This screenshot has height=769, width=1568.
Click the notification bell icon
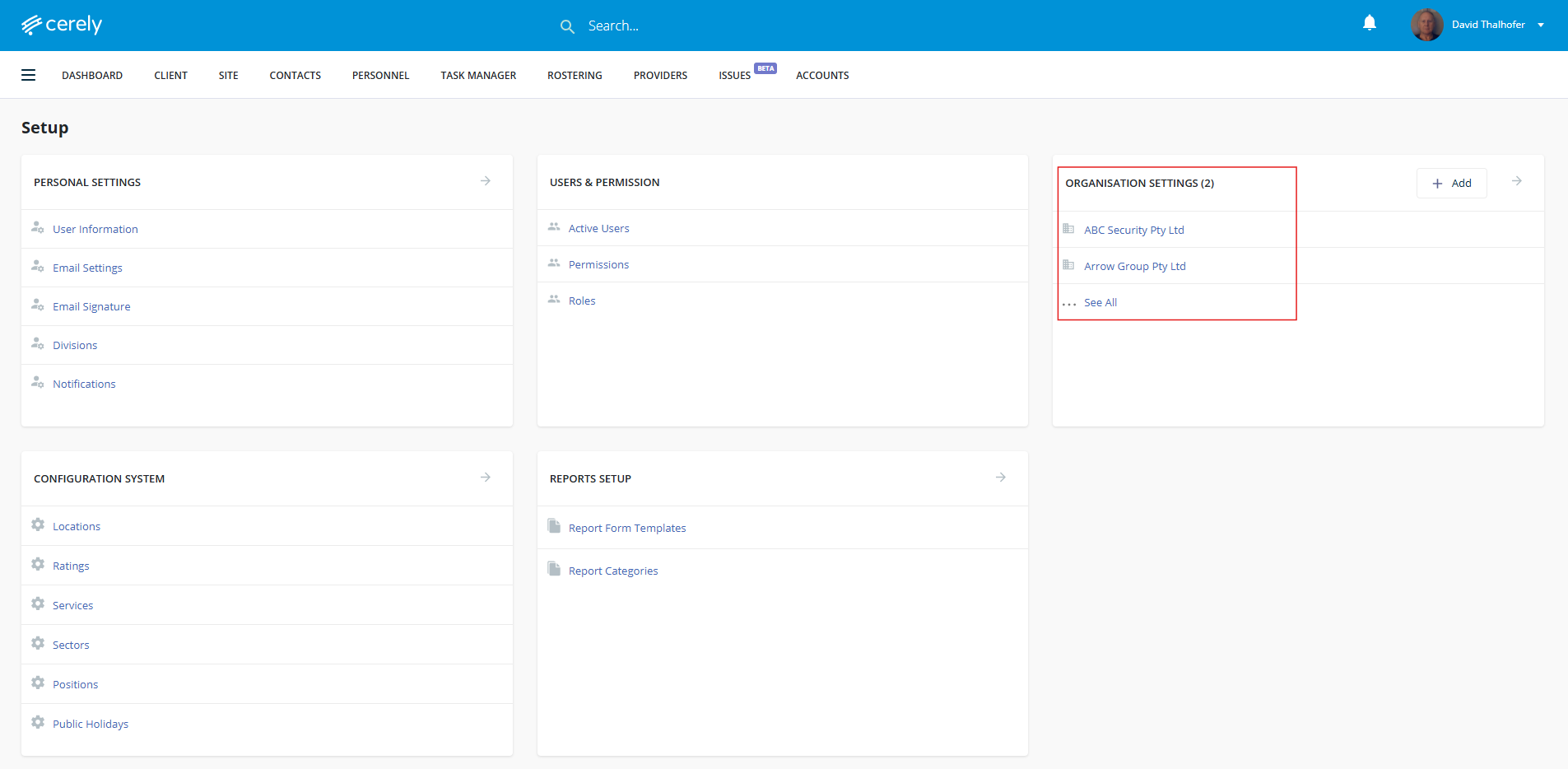point(1369,24)
